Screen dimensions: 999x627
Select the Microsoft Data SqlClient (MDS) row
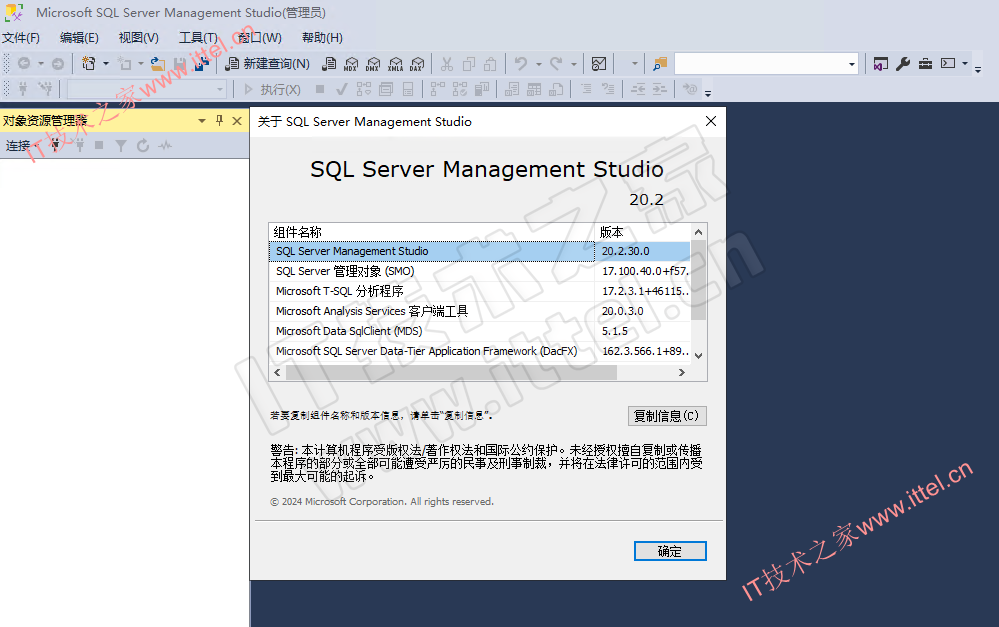[479, 331]
